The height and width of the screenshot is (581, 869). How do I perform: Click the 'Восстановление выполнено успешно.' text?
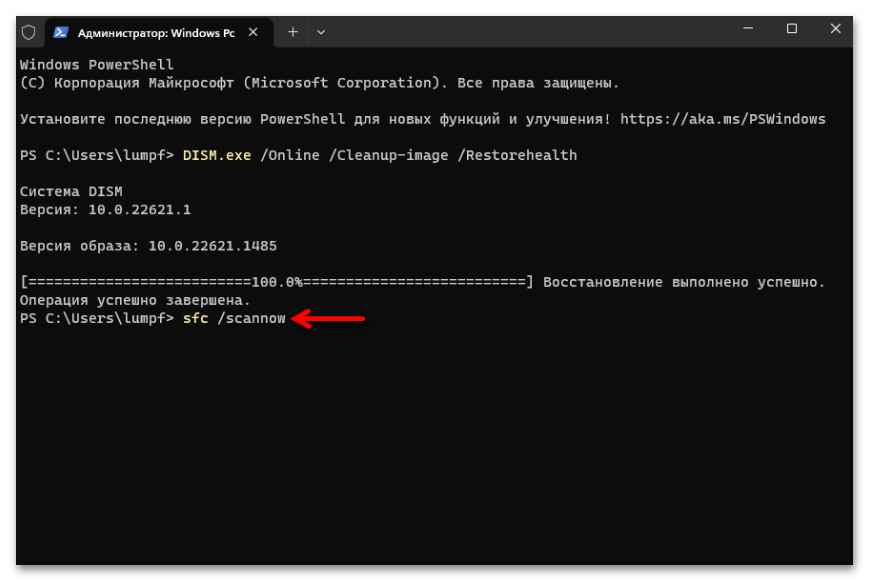tap(684, 282)
